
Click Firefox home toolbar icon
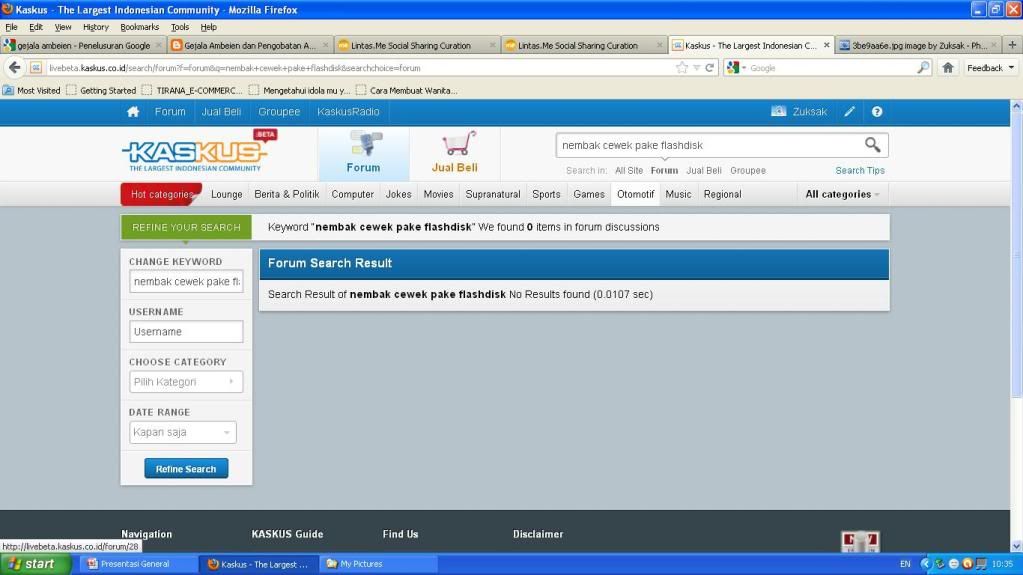click(948, 68)
